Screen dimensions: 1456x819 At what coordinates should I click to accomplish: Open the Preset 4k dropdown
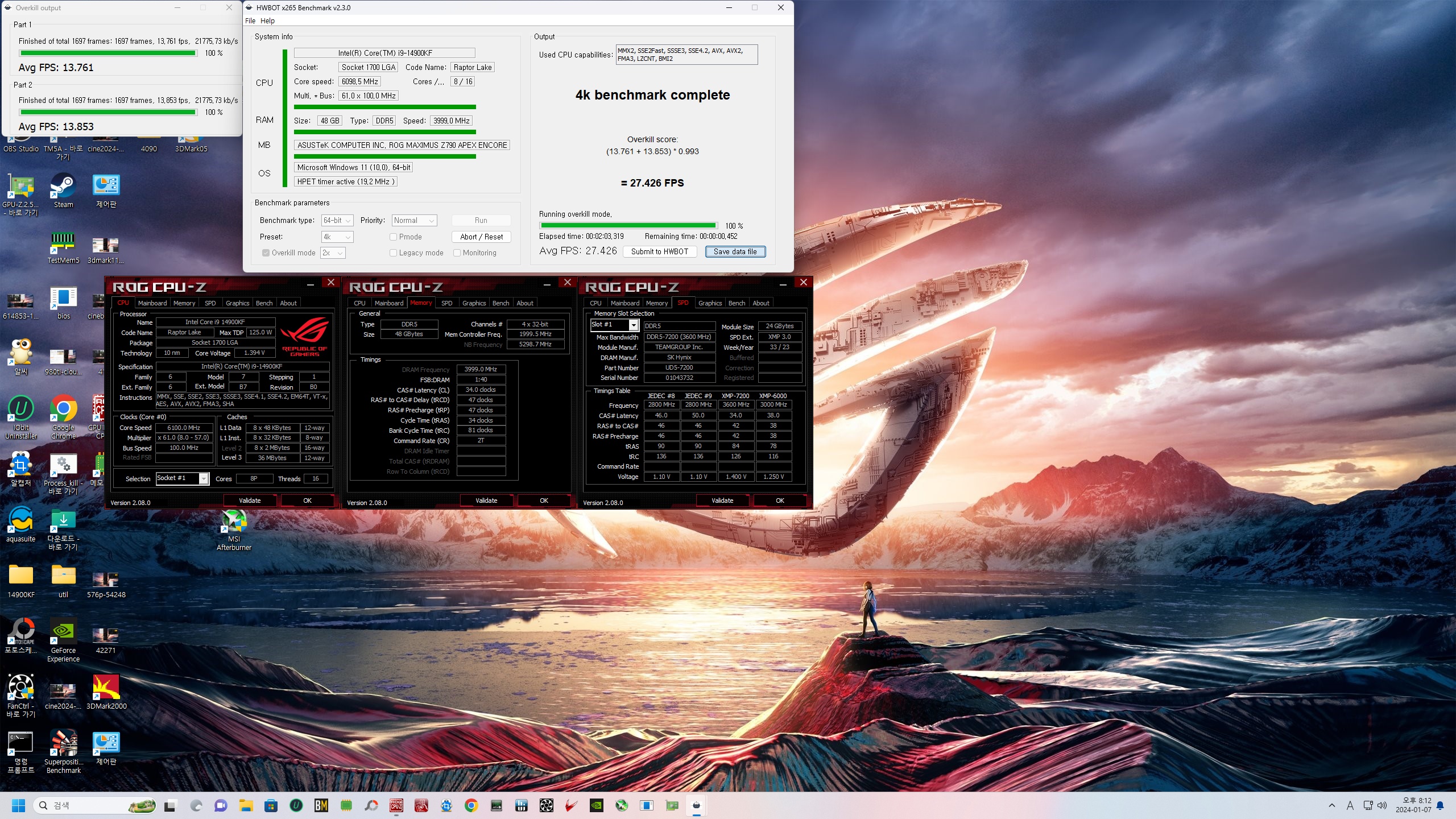pos(337,237)
